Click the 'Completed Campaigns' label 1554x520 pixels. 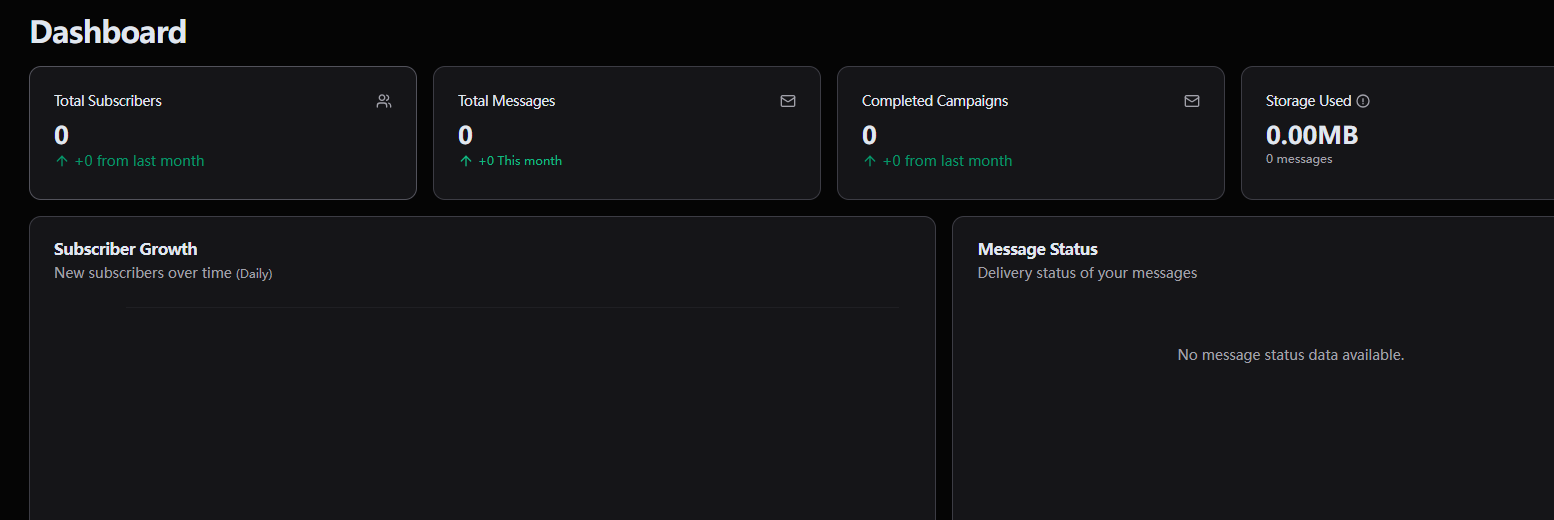935,101
